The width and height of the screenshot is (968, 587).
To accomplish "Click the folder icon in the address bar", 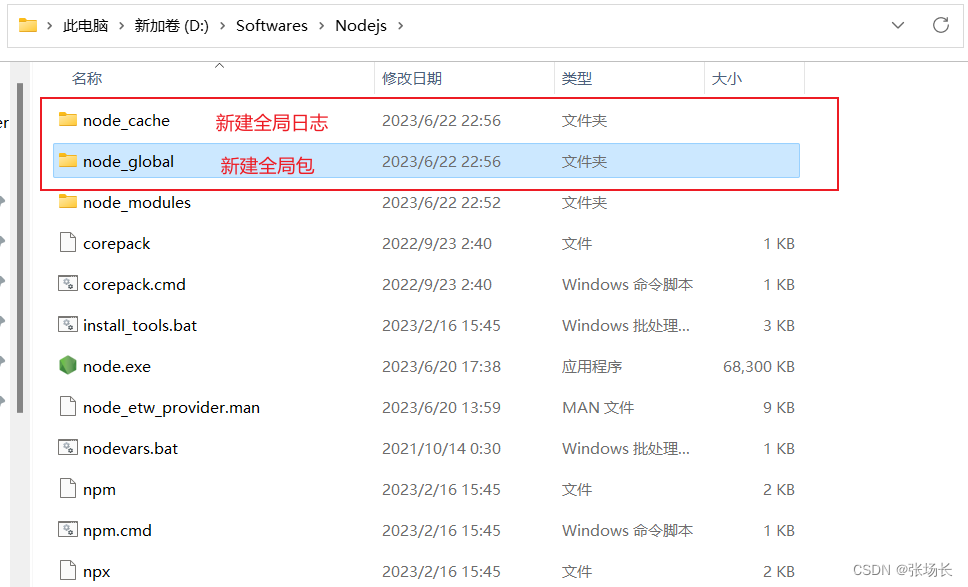I will pyautogui.click(x=29, y=25).
